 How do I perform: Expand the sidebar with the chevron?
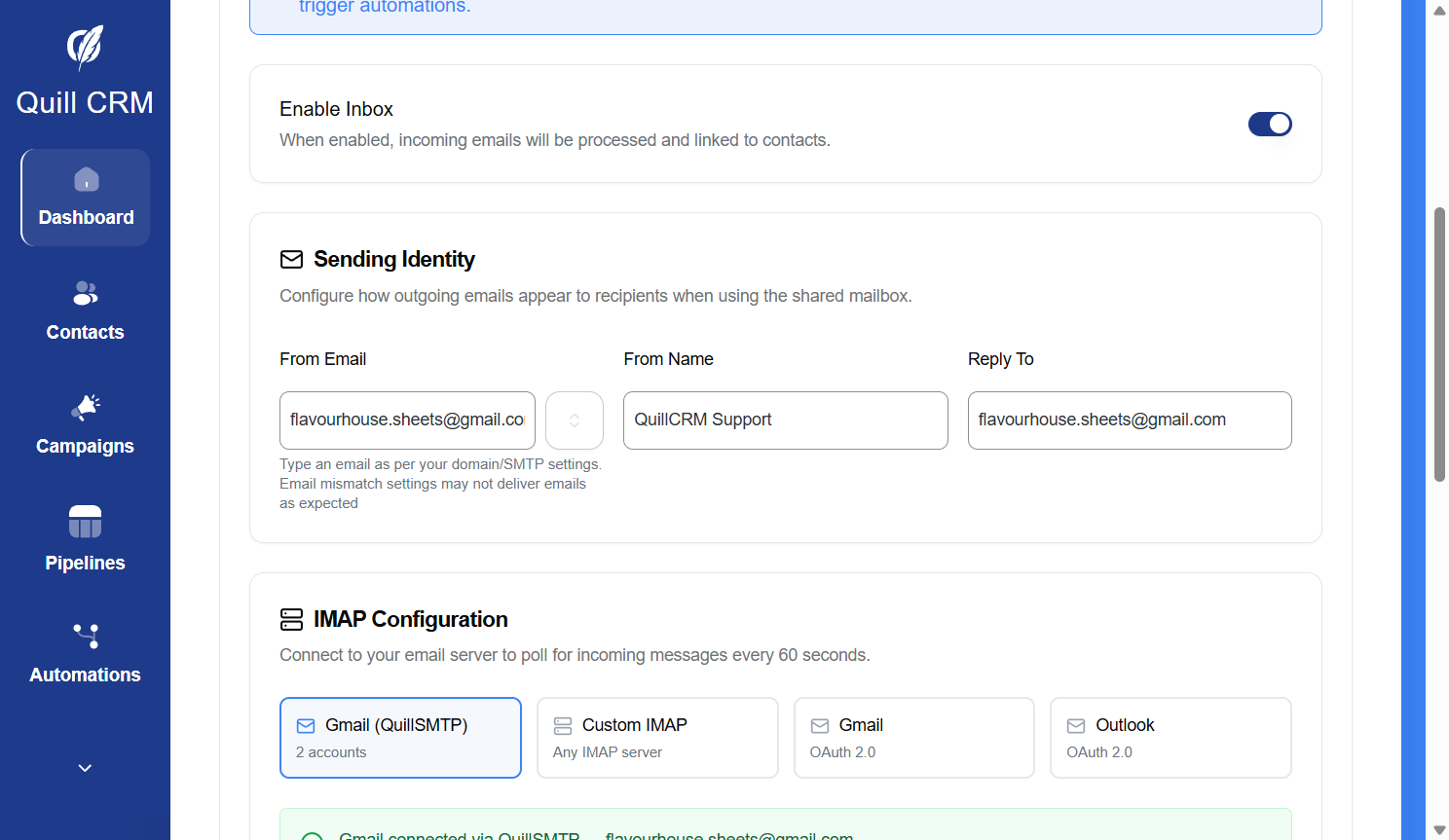pyautogui.click(x=85, y=768)
